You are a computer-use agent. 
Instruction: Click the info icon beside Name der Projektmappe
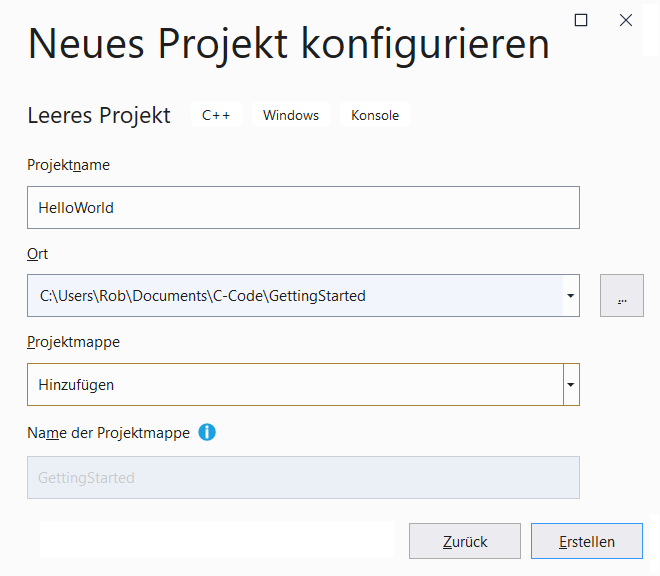[207, 432]
